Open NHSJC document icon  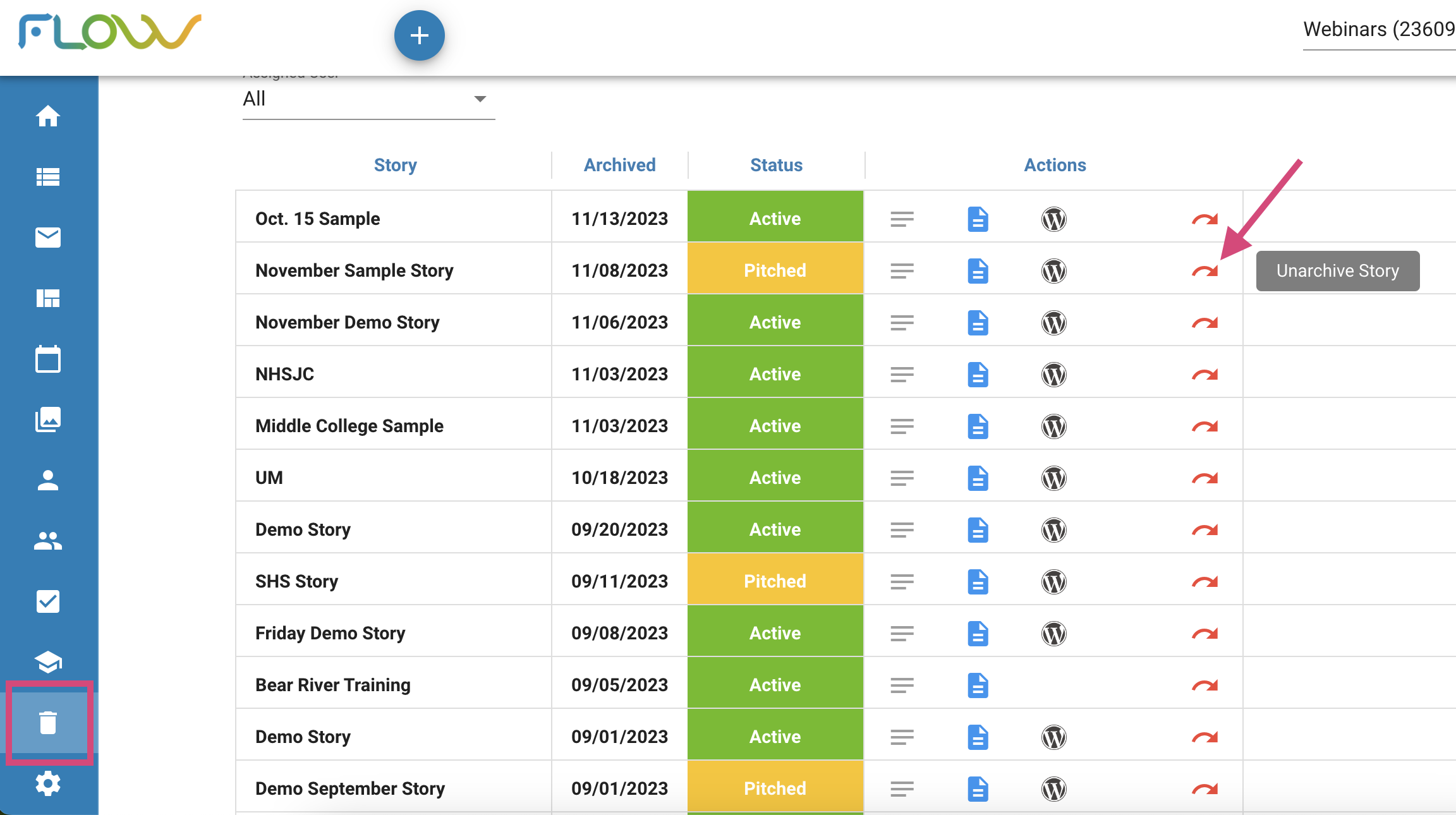point(978,375)
